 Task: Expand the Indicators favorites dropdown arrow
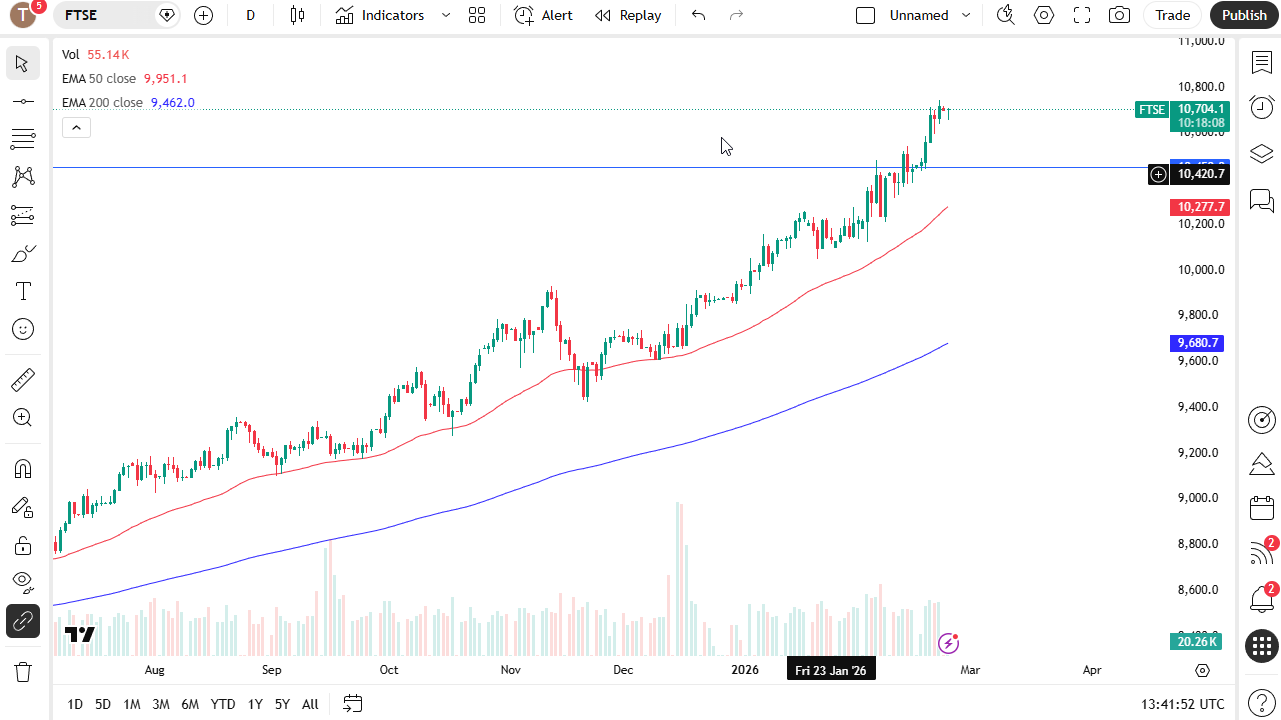[x=446, y=15]
